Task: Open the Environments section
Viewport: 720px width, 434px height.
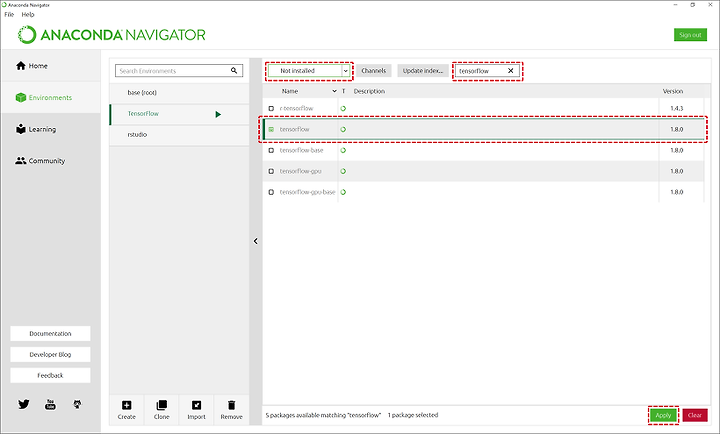Action: pyautogui.click(x=51, y=97)
